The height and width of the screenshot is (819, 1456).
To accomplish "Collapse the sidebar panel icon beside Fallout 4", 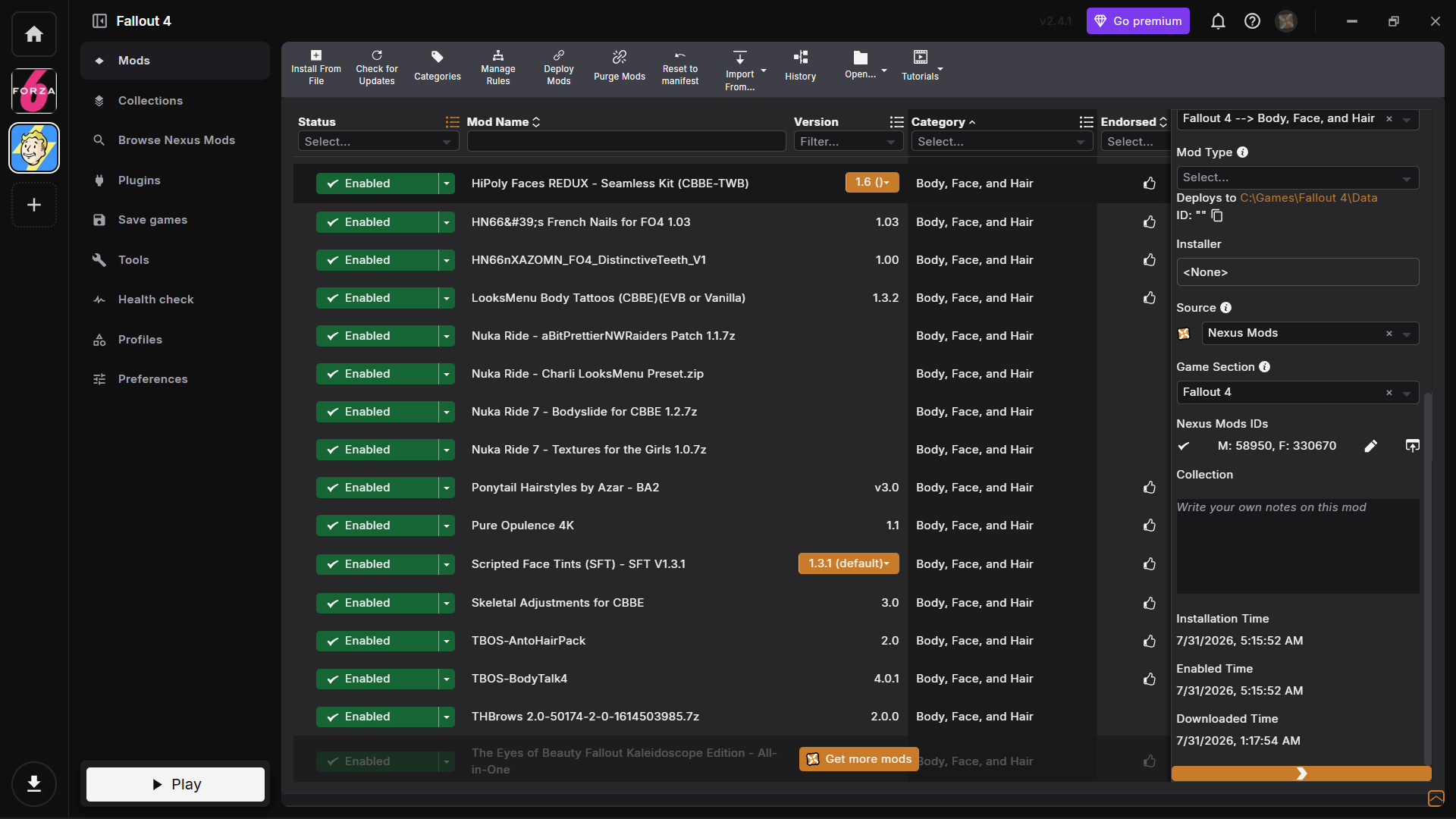I will coord(99,21).
